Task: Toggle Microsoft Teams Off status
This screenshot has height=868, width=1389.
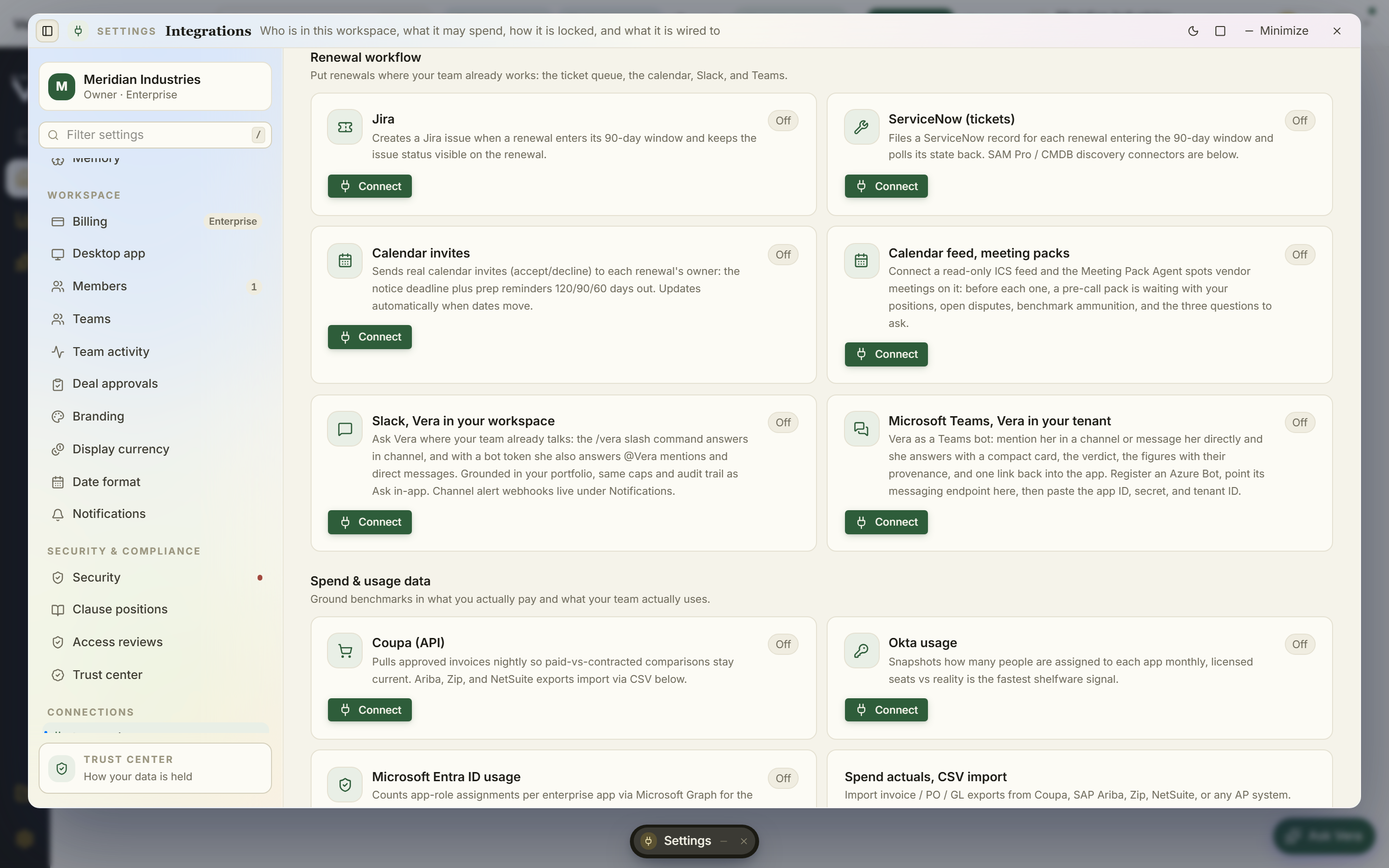Action: click(1299, 422)
